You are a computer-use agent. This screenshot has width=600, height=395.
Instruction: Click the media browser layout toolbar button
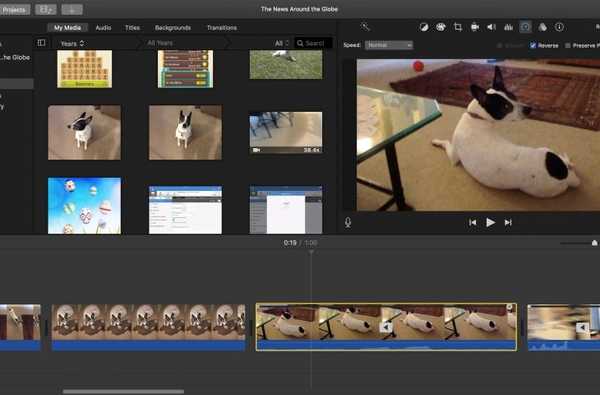coord(46,10)
